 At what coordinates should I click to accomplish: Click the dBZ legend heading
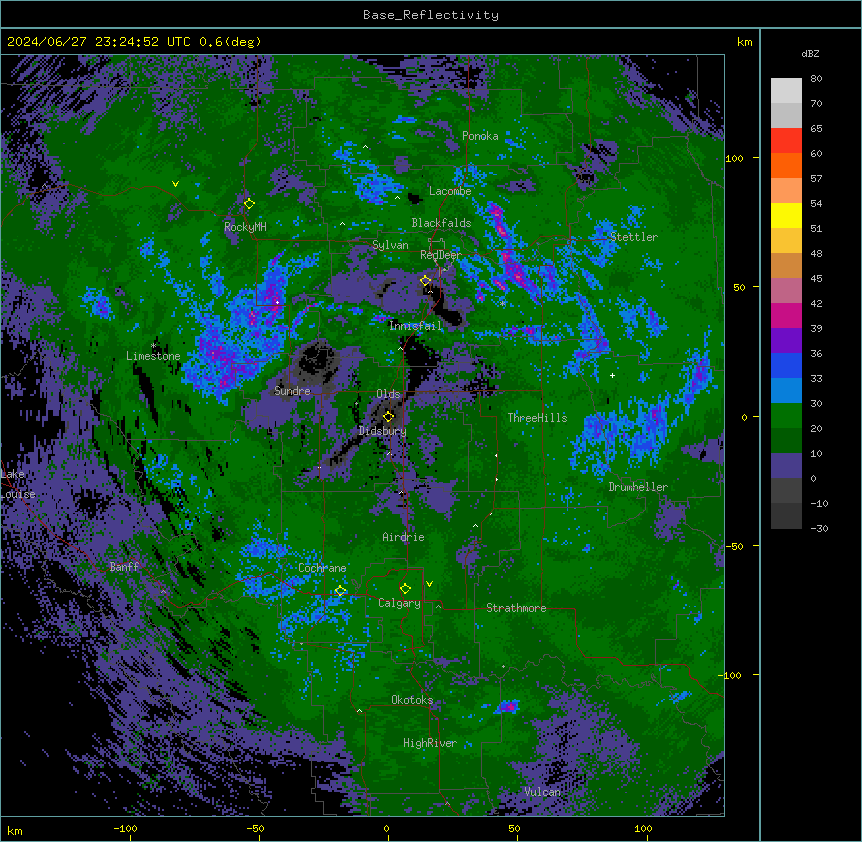pyautogui.click(x=810, y=53)
